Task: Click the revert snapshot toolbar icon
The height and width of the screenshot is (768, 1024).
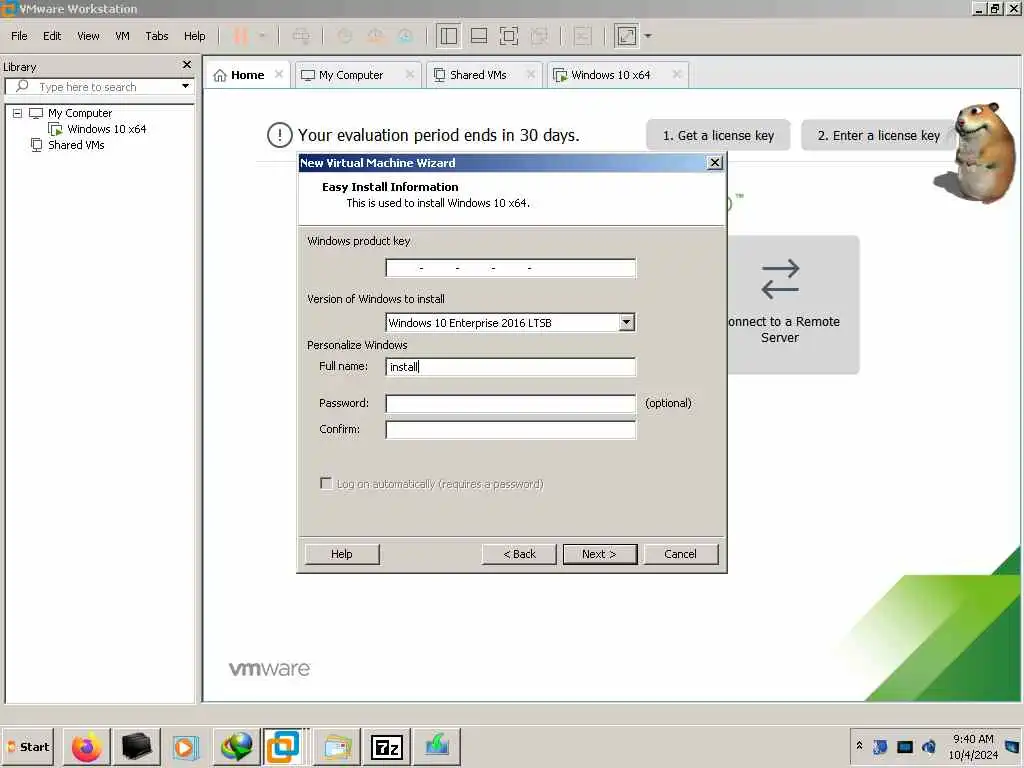Action: pos(376,36)
